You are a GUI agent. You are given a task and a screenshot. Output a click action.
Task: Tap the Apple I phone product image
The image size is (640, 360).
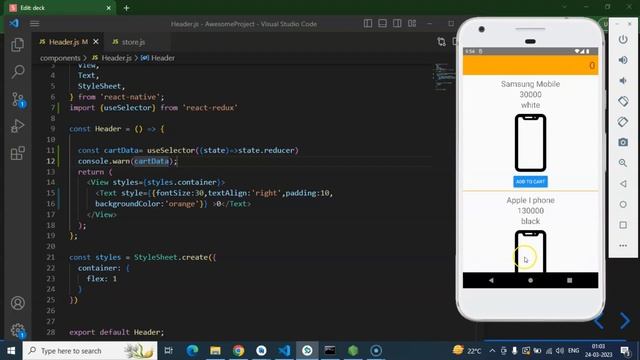(530, 251)
